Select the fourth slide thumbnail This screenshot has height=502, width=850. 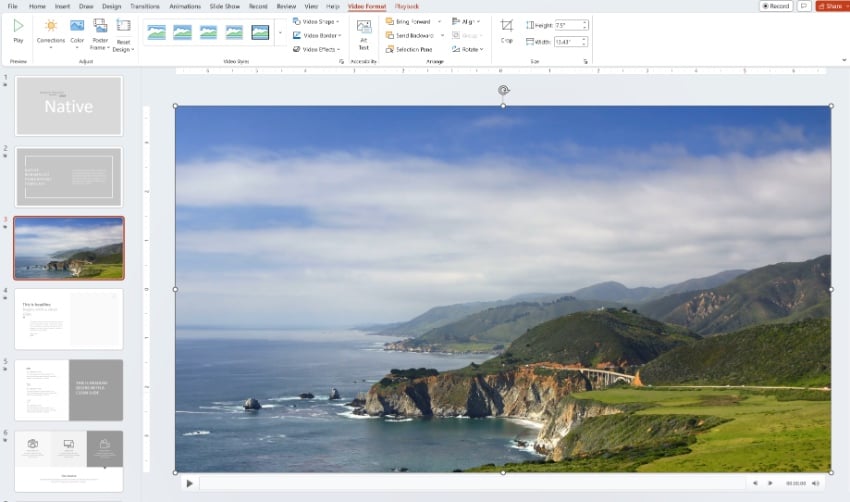(x=69, y=319)
